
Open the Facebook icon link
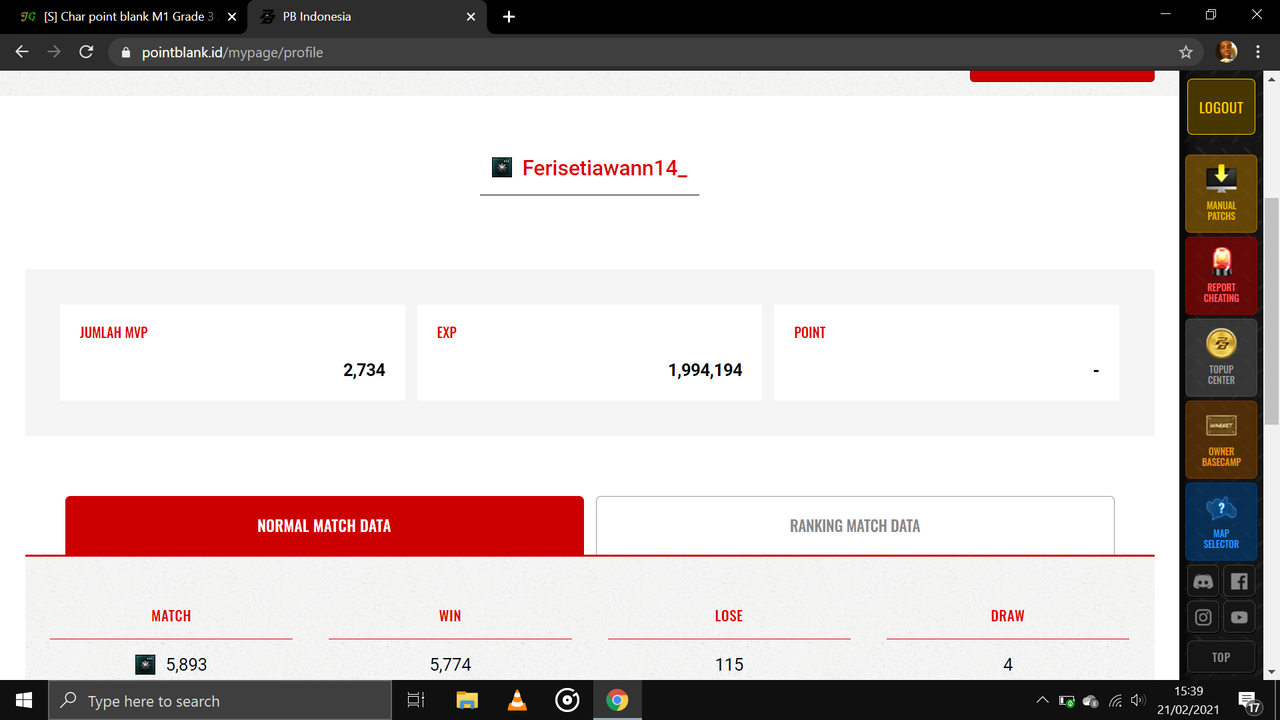coord(1239,582)
